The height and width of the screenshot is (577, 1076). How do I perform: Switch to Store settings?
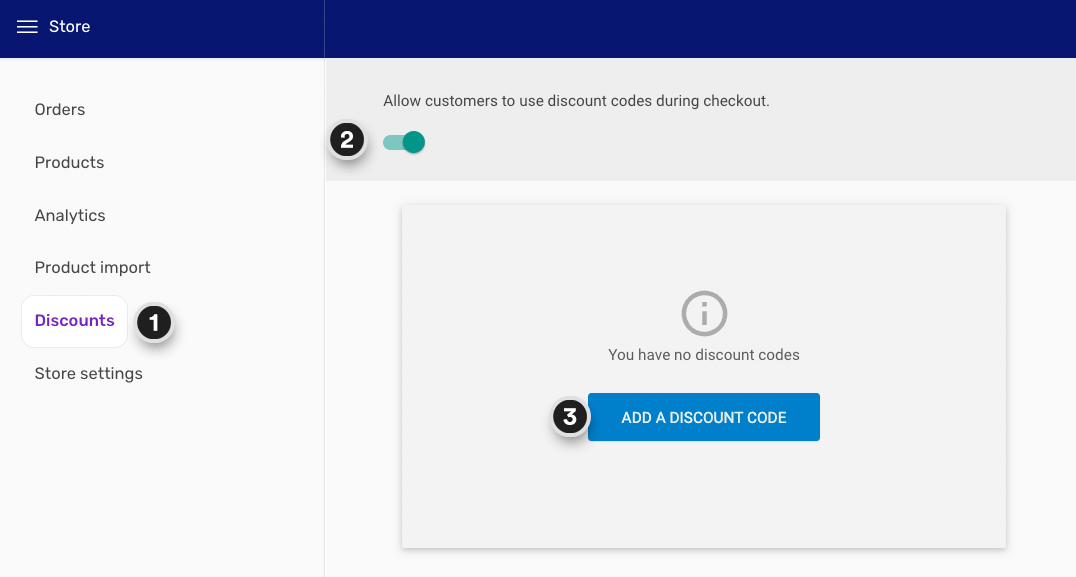(88, 373)
